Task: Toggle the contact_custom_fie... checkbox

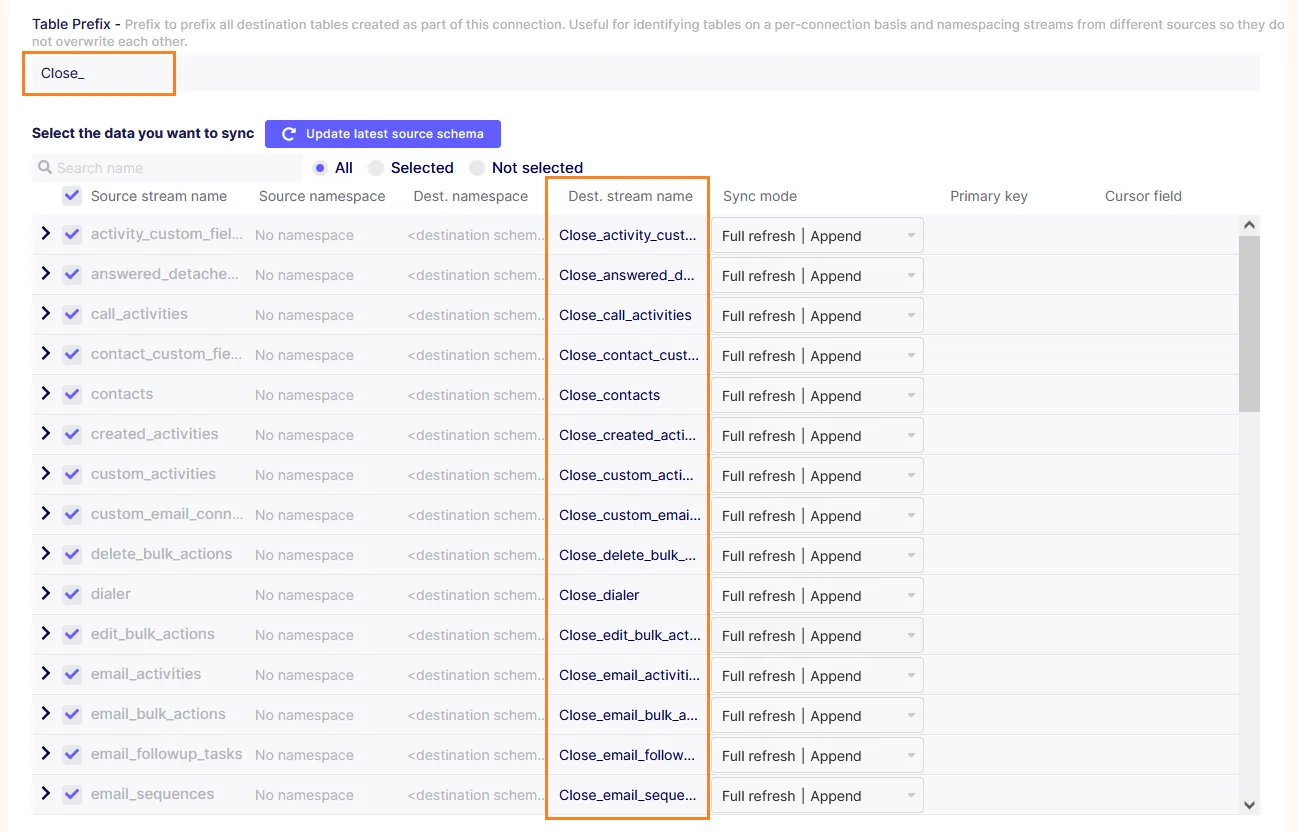Action: click(72, 354)
